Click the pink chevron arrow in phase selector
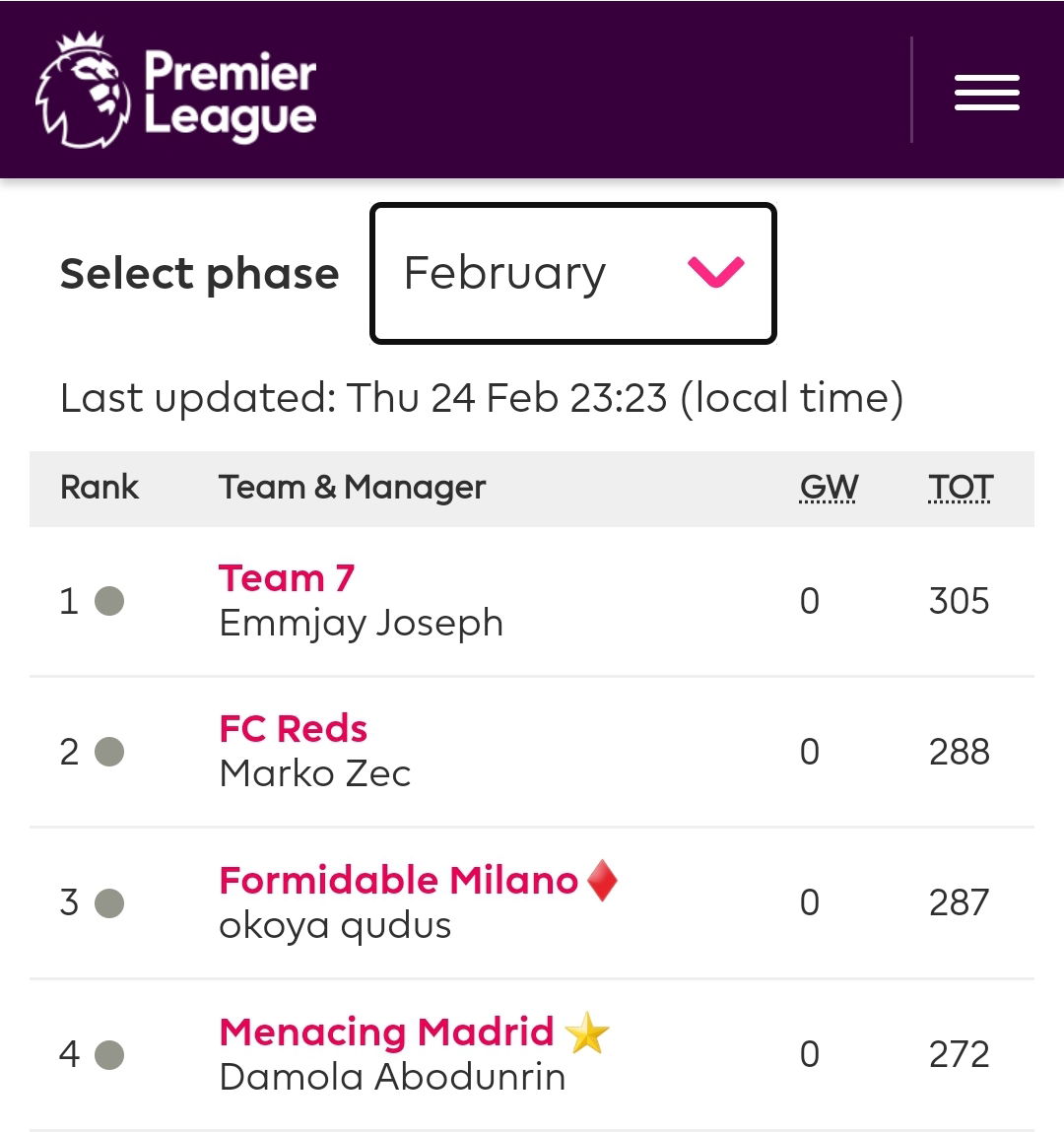 coord(715,272)
